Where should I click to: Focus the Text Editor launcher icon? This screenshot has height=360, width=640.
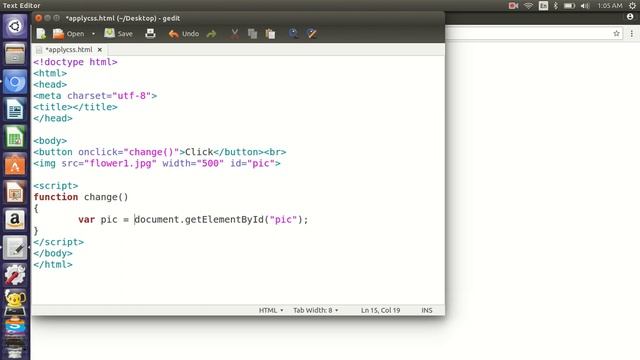tap(15, 248)
